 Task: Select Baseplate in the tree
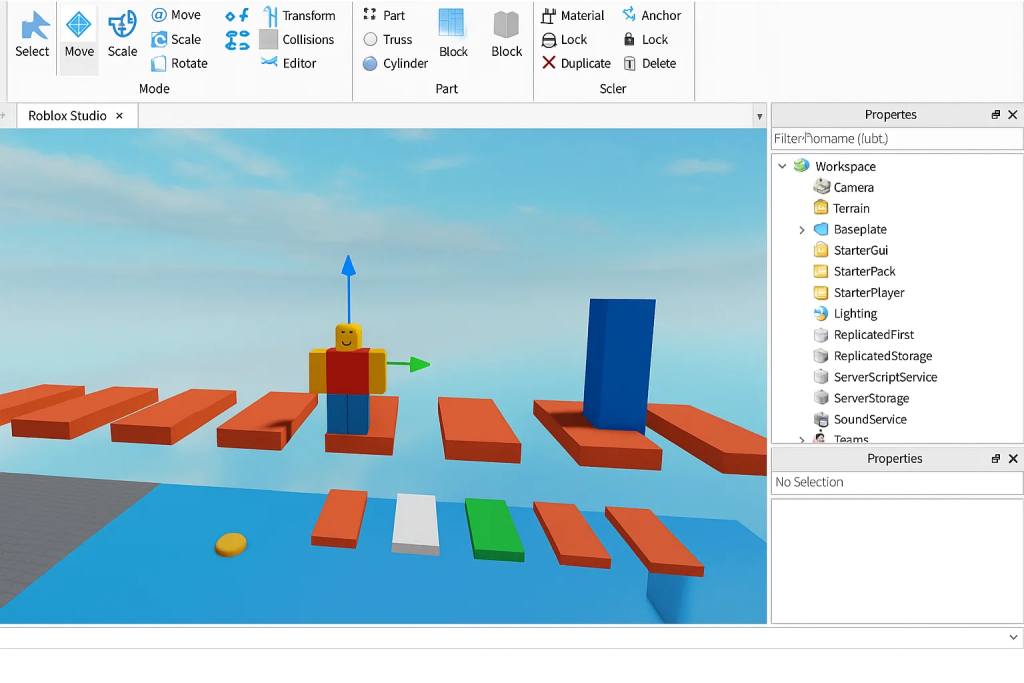(859, 229)
